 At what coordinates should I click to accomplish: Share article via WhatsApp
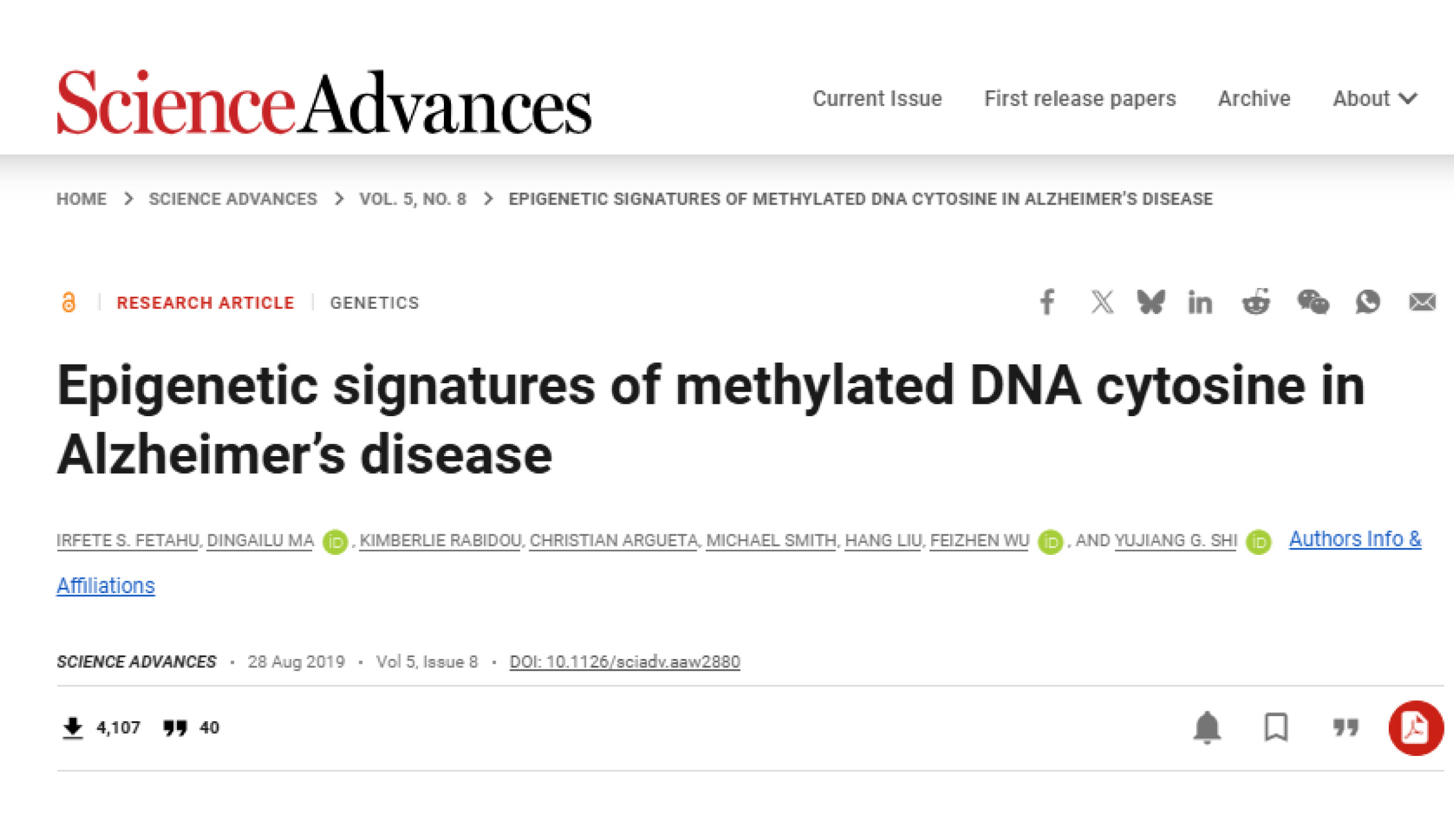tap(1368, 302)
